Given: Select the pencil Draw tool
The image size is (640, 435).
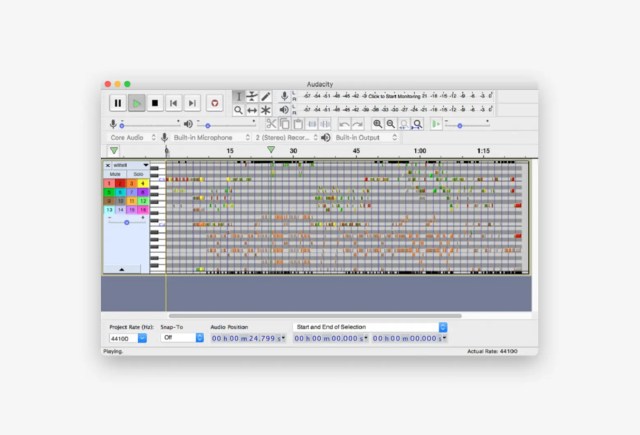Looking at the screenshot, I should (266, 97).
